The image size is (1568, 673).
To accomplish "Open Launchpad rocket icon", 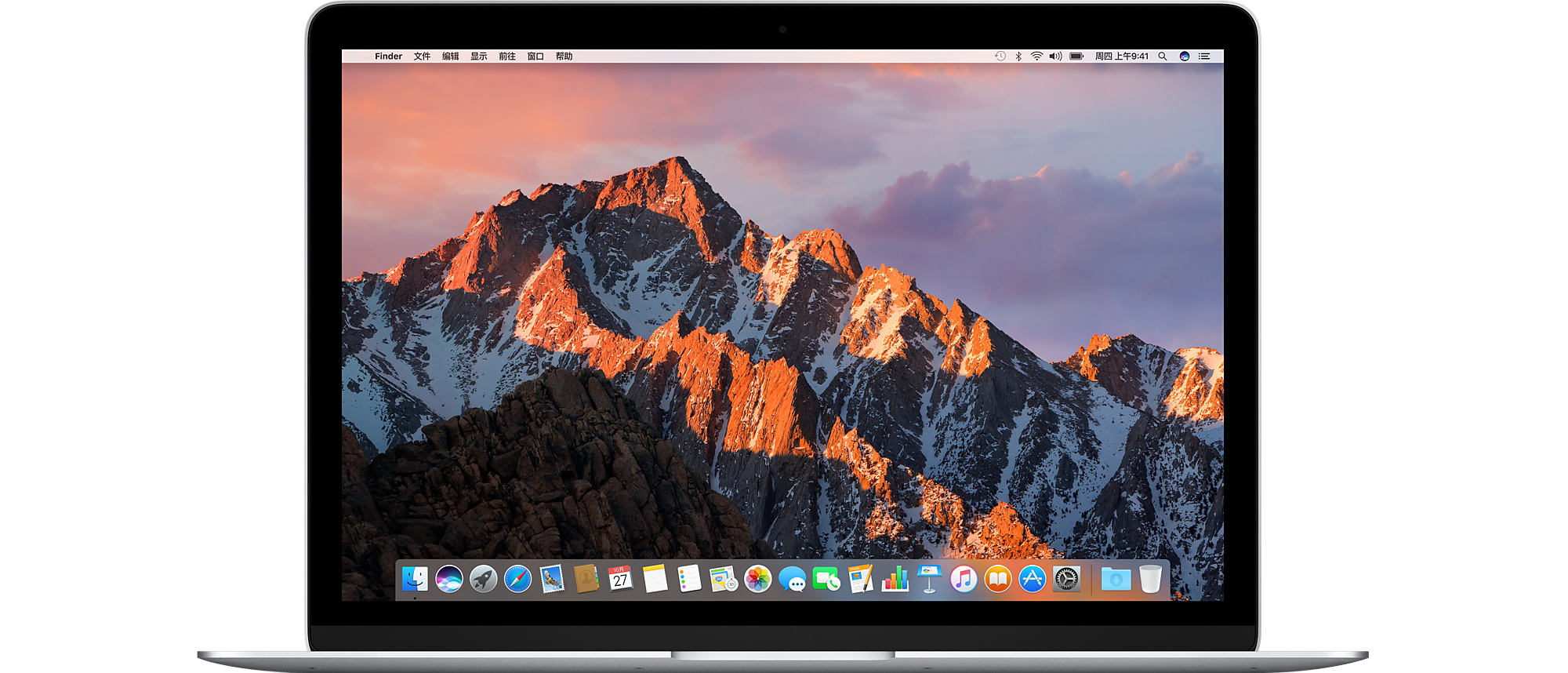I will coord(484,579).
